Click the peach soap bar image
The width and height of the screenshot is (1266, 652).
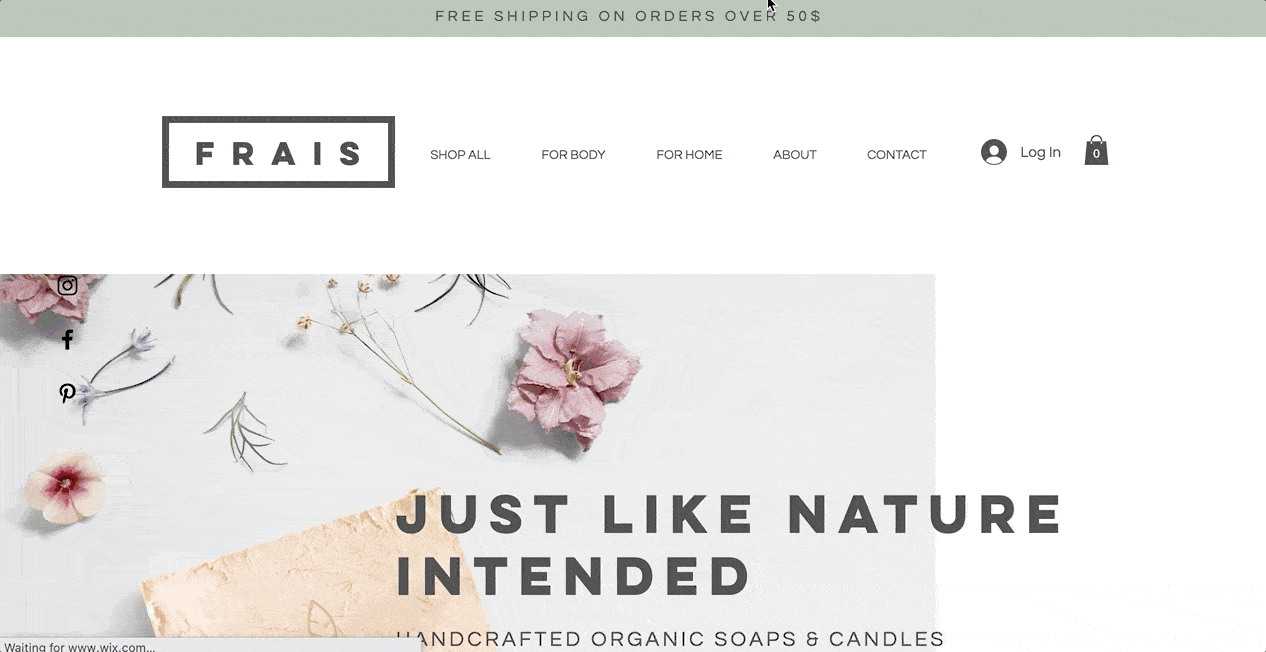(x=290, y=580)
